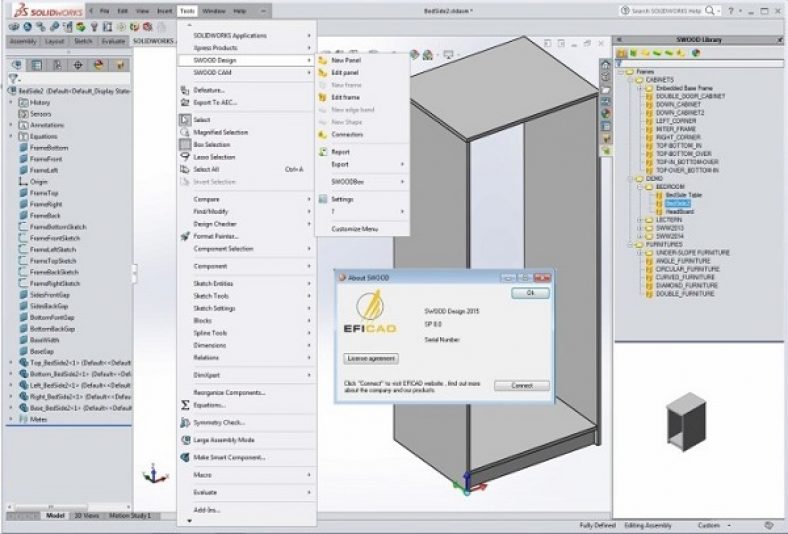Image resolution: width=788 pixels, height=534 pixels.
Task: Click Customize Menu in SWOOD Design submenu
Action: point(354,229)
